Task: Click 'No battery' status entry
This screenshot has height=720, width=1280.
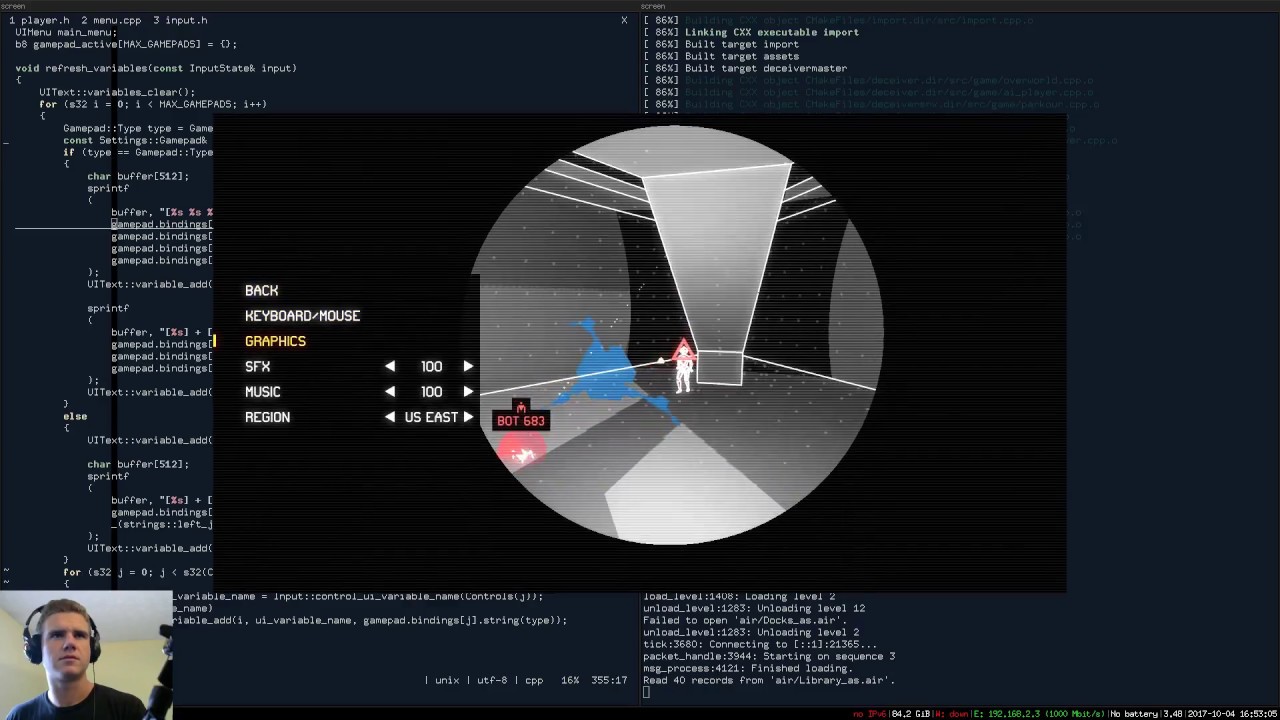Action: pos(1134,714)
